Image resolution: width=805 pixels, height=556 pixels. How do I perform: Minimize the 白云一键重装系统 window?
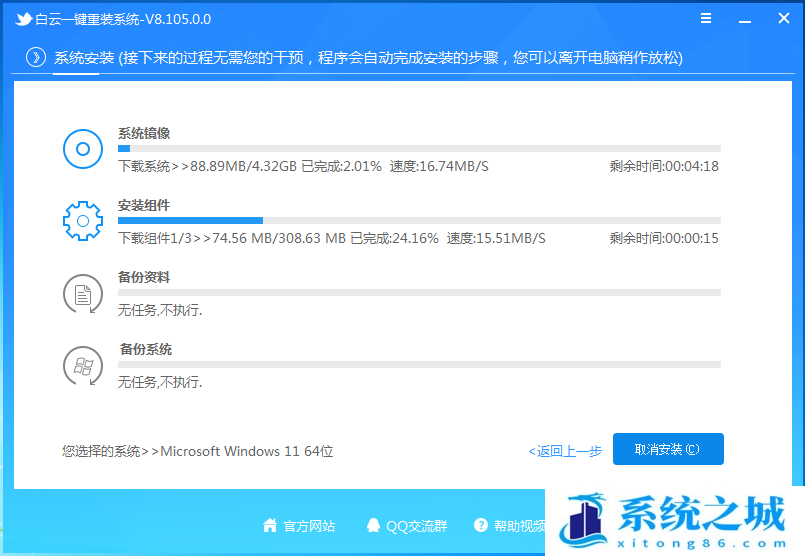click(x=745, y=22)
